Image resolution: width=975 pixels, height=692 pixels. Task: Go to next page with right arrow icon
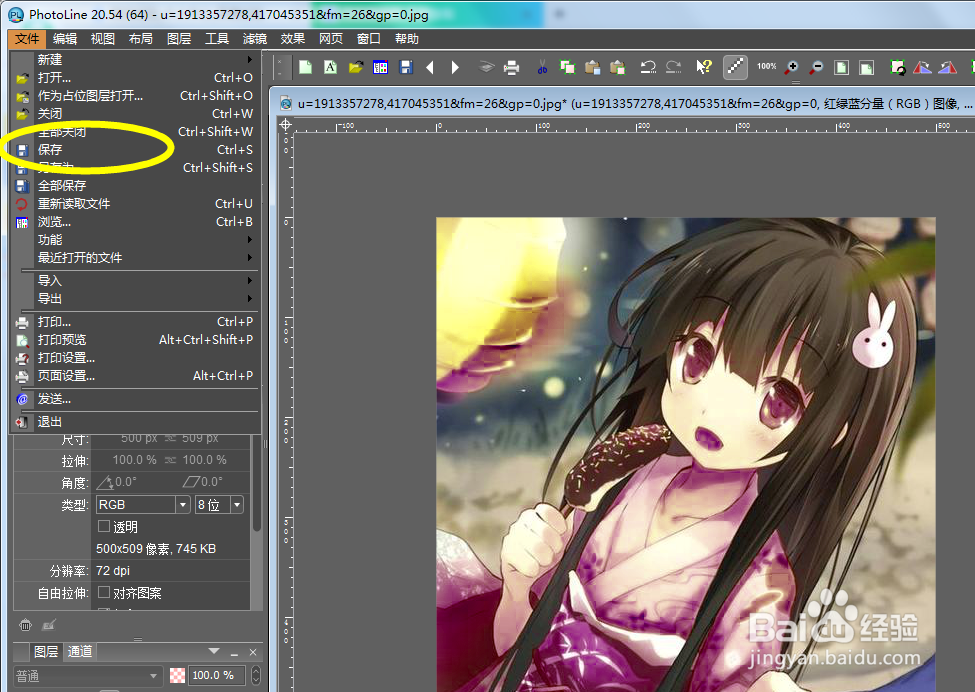pyautogui.click(x=455, y=67)
